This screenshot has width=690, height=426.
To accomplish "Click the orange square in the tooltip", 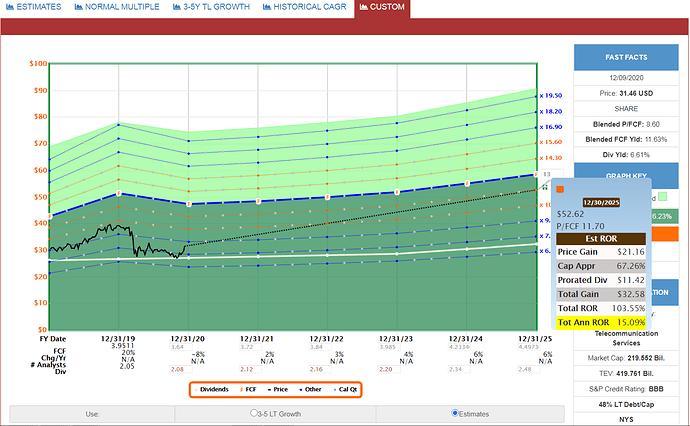I will click(x=560, y=187).
